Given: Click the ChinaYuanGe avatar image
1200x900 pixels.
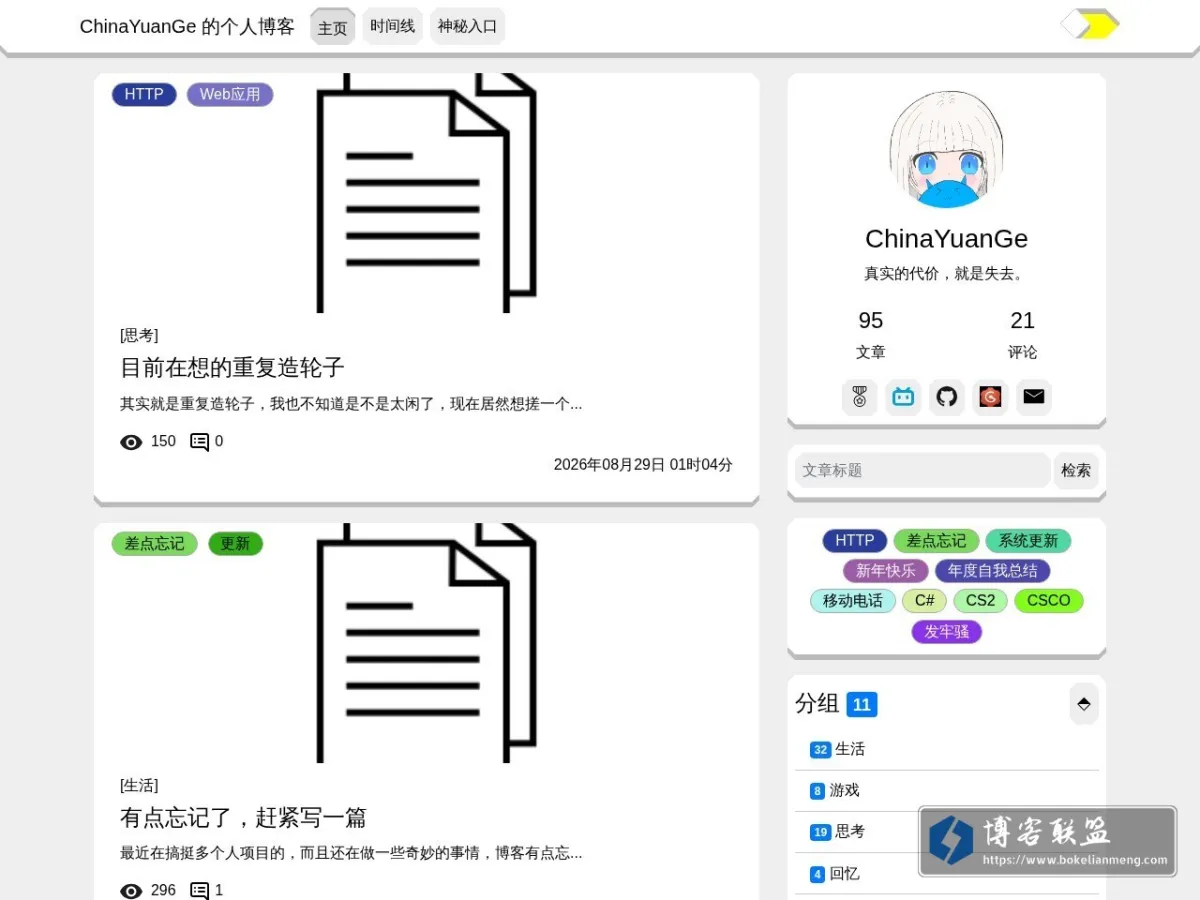Looking at the screenshot, I should tap(946, 150).
